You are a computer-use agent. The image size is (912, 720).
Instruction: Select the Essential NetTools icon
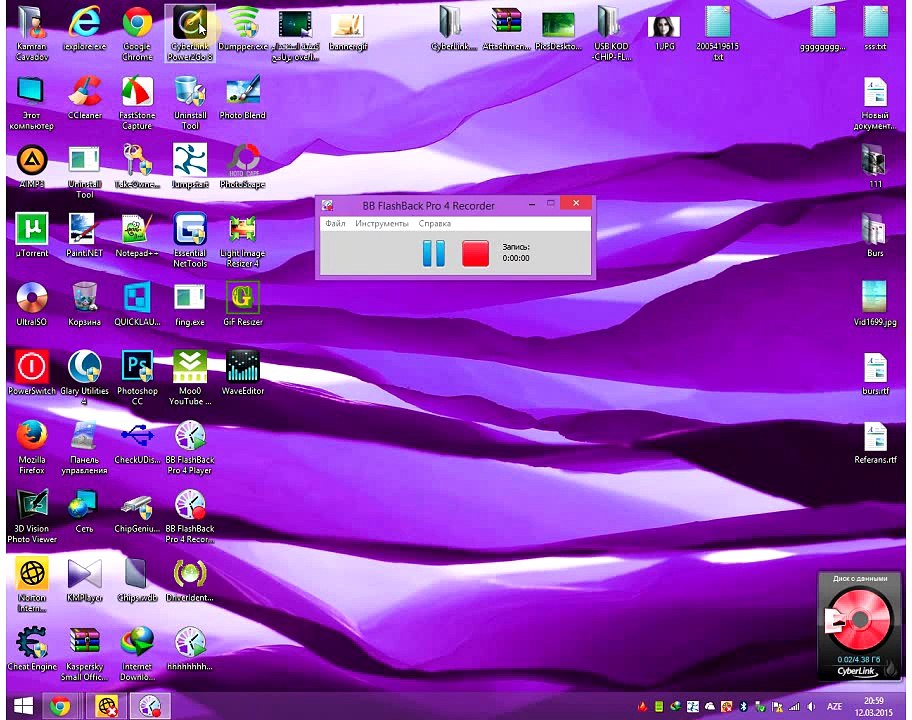(190, 240)
